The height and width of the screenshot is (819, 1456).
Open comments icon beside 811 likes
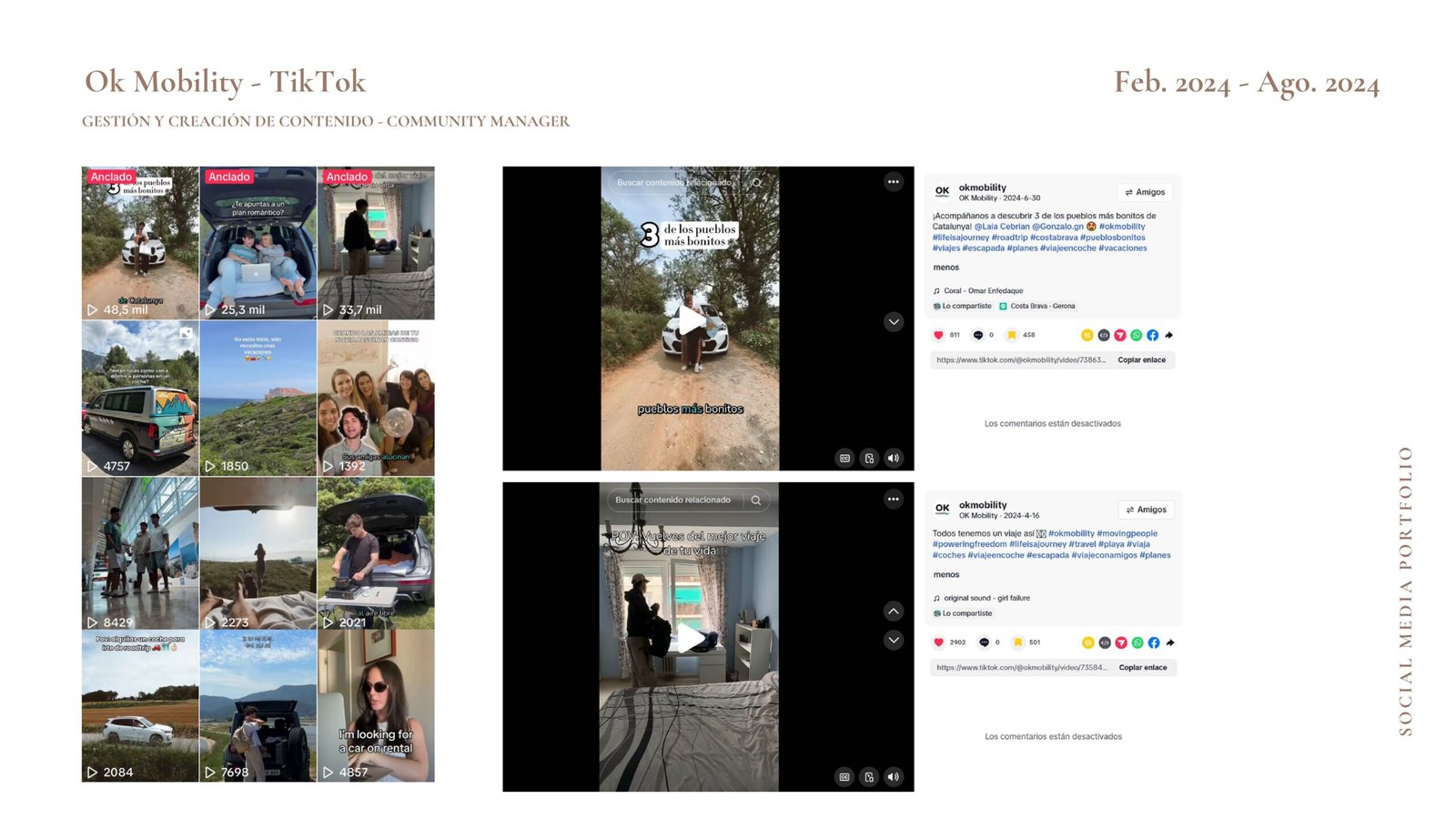click(978, 335)
